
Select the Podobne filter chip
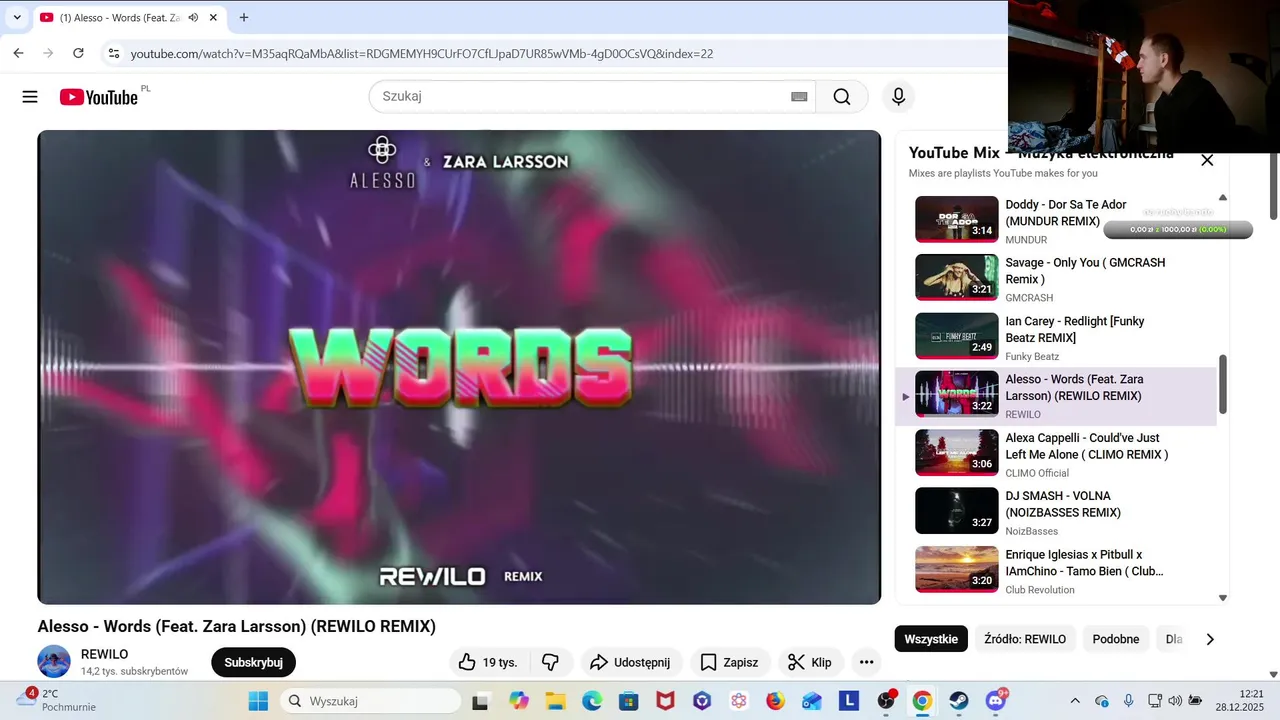1116,639
